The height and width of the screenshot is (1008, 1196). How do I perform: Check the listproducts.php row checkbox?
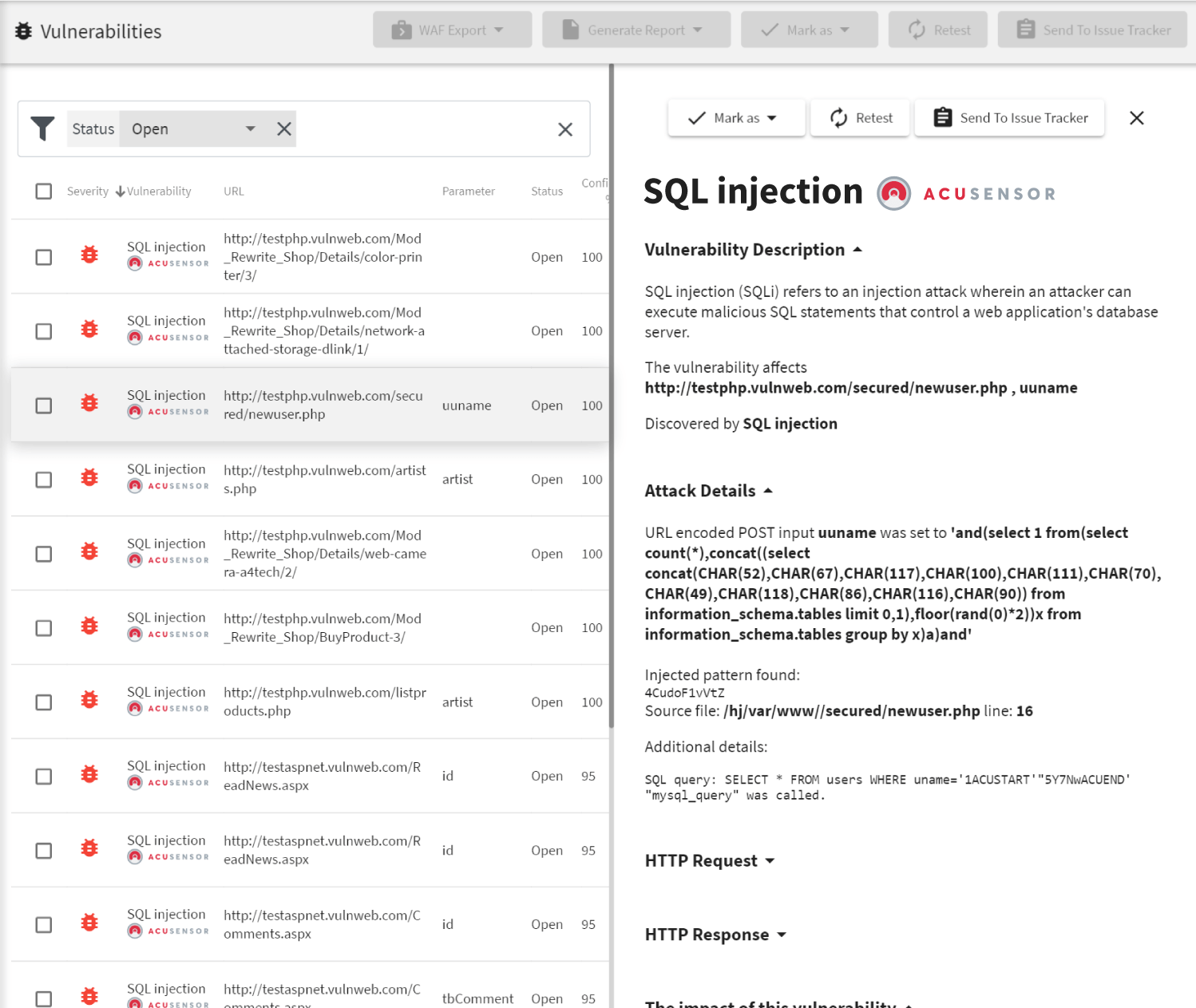44,702
